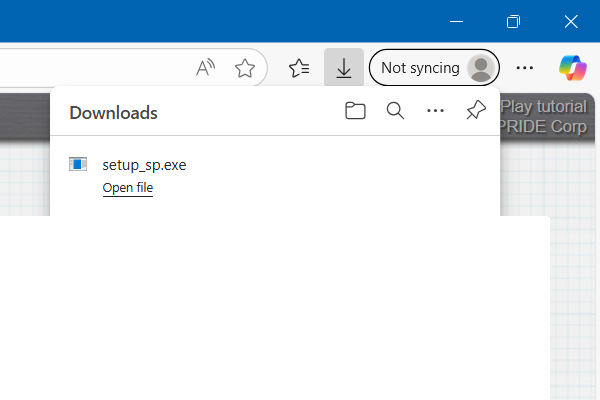This screenshot has height=400, width=600.
Task: Click the Open file link
Action: pyautogui.click(x=128, y=187)
